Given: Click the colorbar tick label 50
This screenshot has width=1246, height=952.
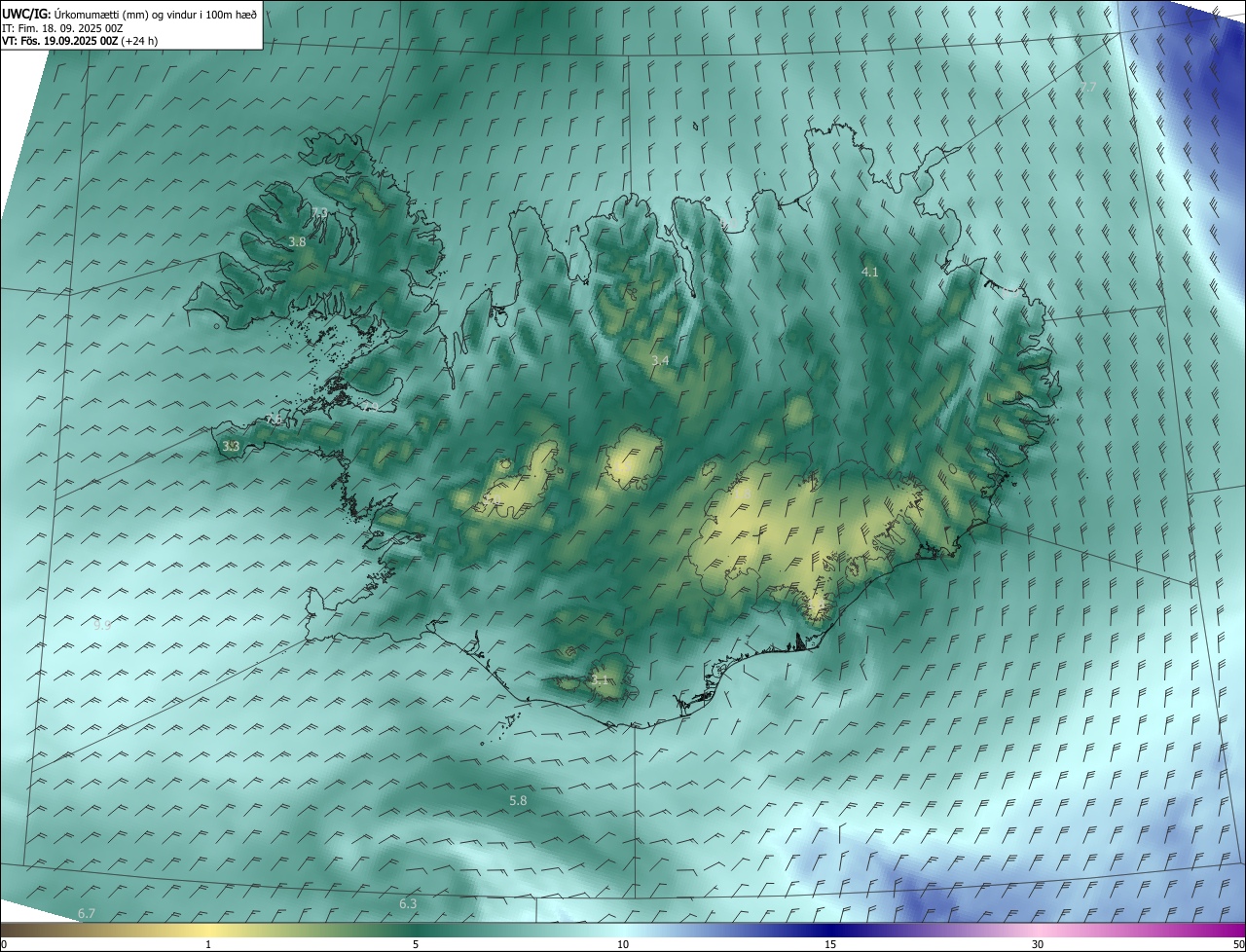Looking at the screenshot, I should (x=1238, y=945).
